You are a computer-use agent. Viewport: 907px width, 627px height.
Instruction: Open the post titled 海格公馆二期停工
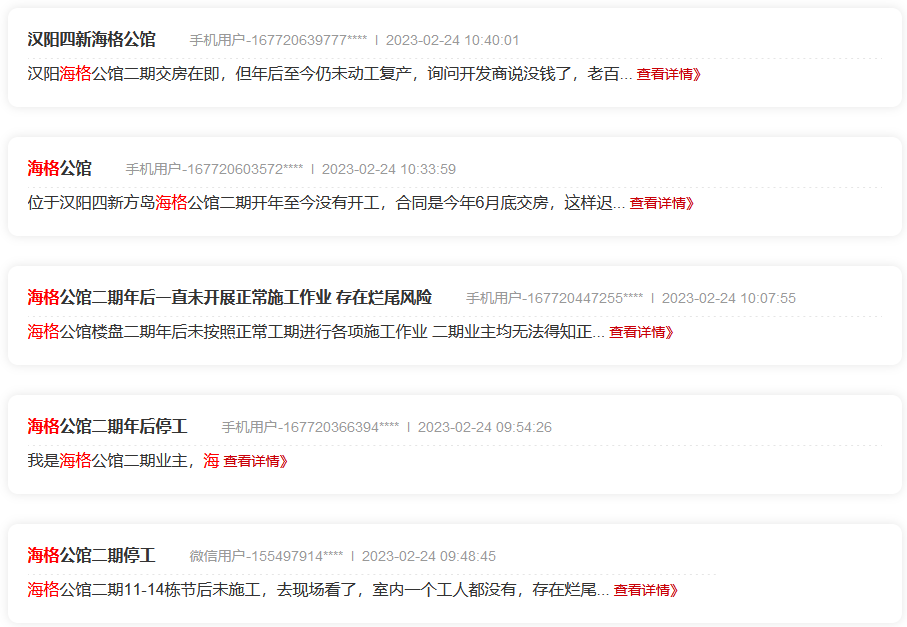[x=91, y=556]
